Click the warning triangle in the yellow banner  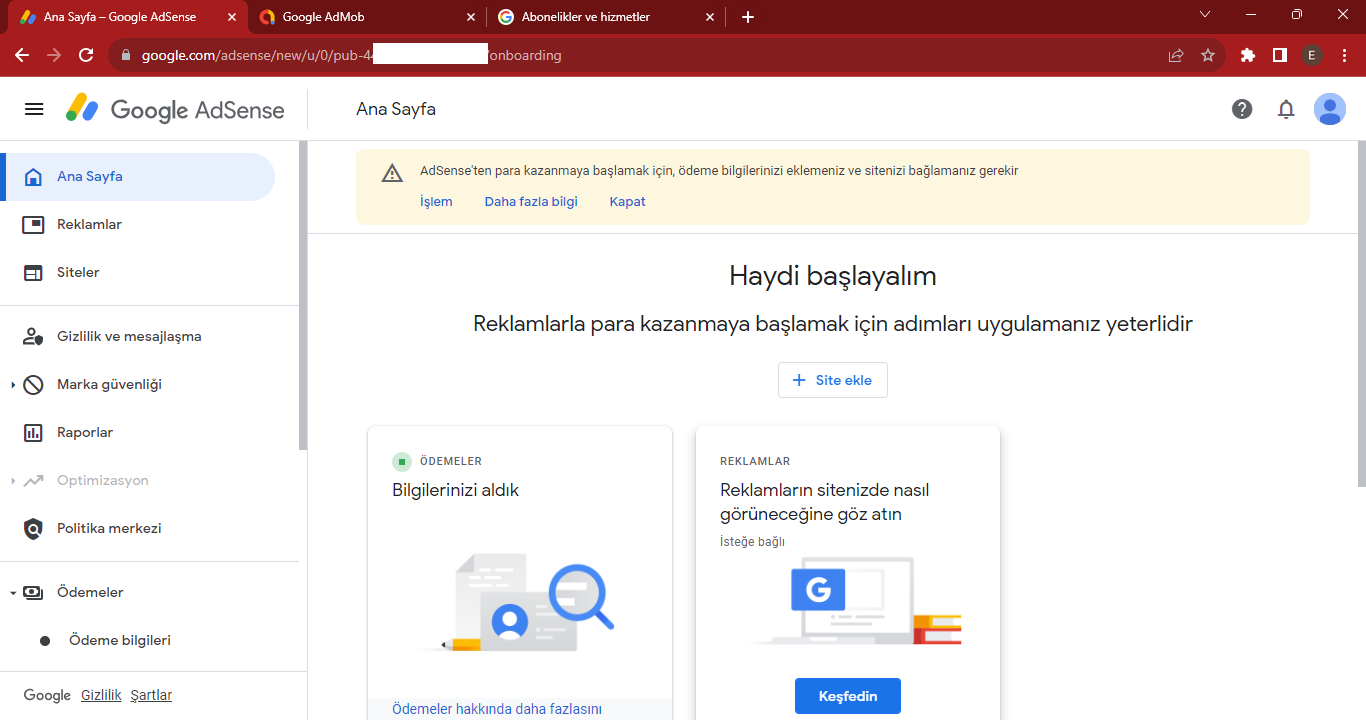[x=392, y=173]
